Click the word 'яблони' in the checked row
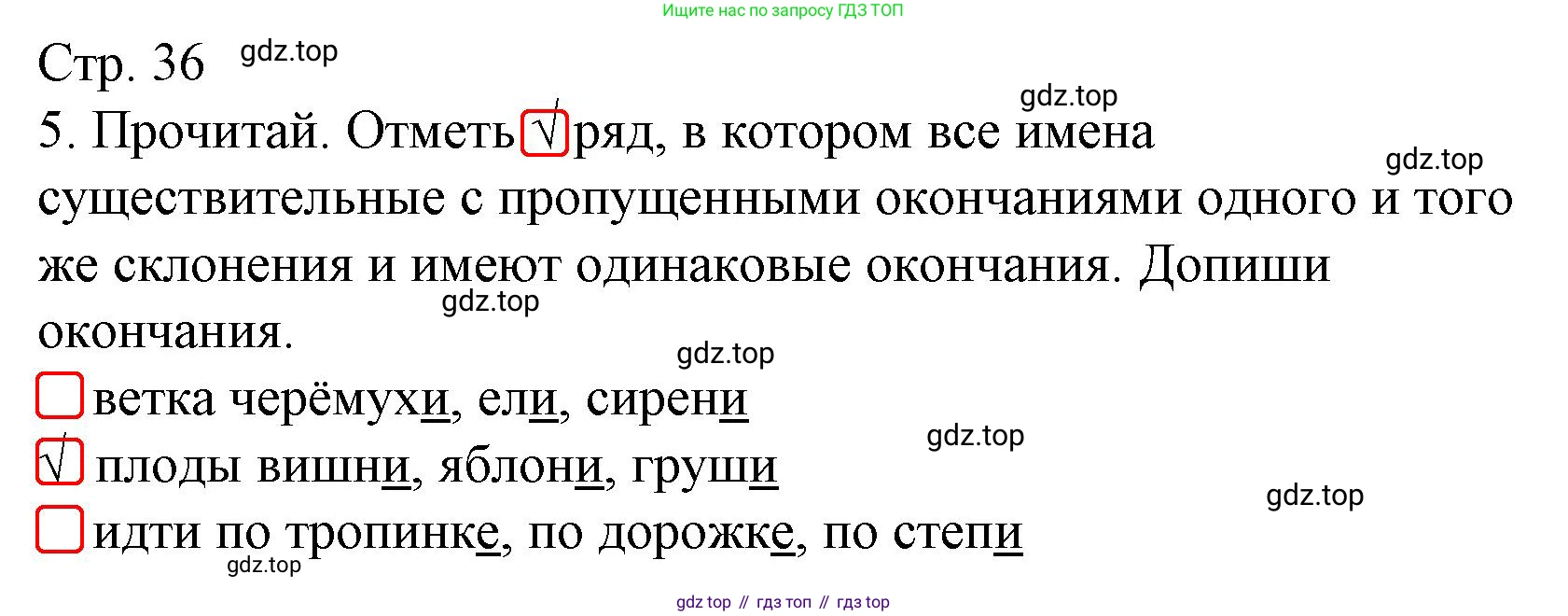This screenshot has width=1568, height=616. click(520, 466)
